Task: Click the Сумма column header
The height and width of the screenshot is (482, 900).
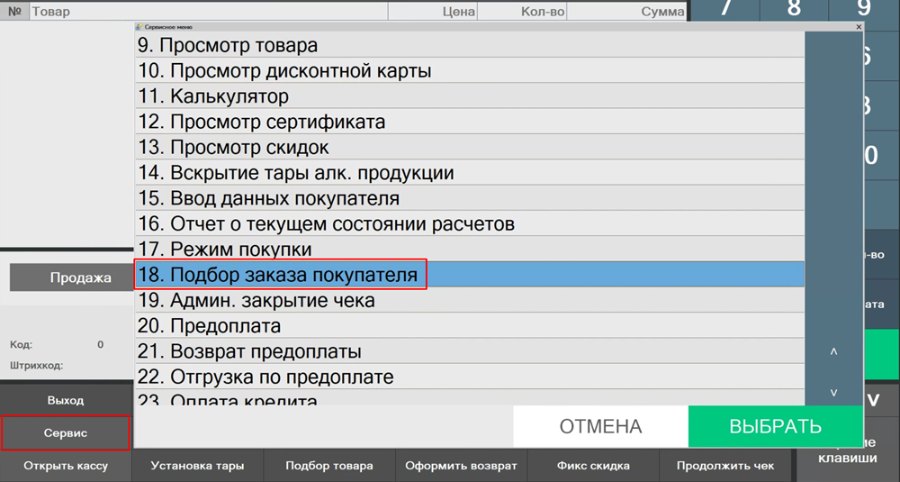Action: coord(626,11)
